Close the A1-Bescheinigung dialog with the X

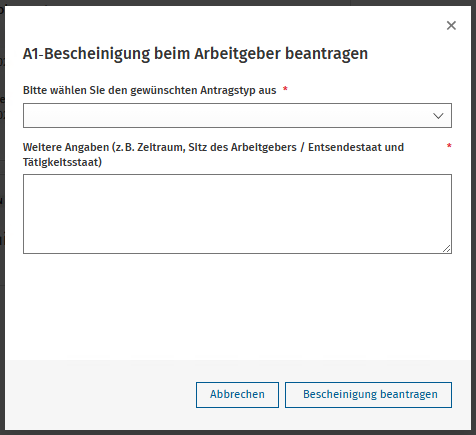coord(451,25)
